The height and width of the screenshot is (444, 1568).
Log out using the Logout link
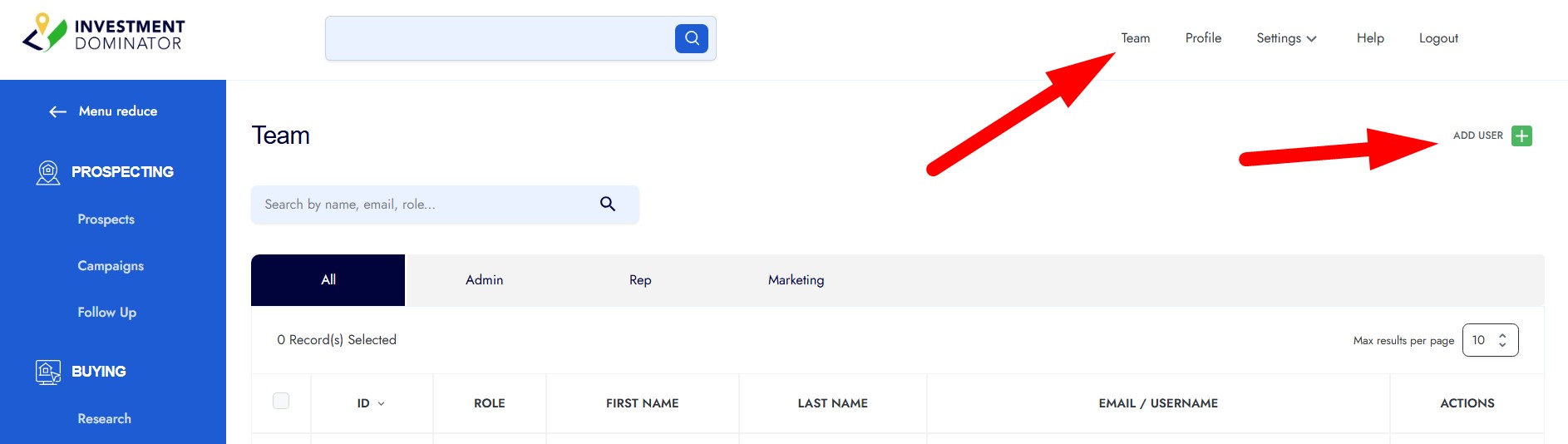coord(1438,38)
